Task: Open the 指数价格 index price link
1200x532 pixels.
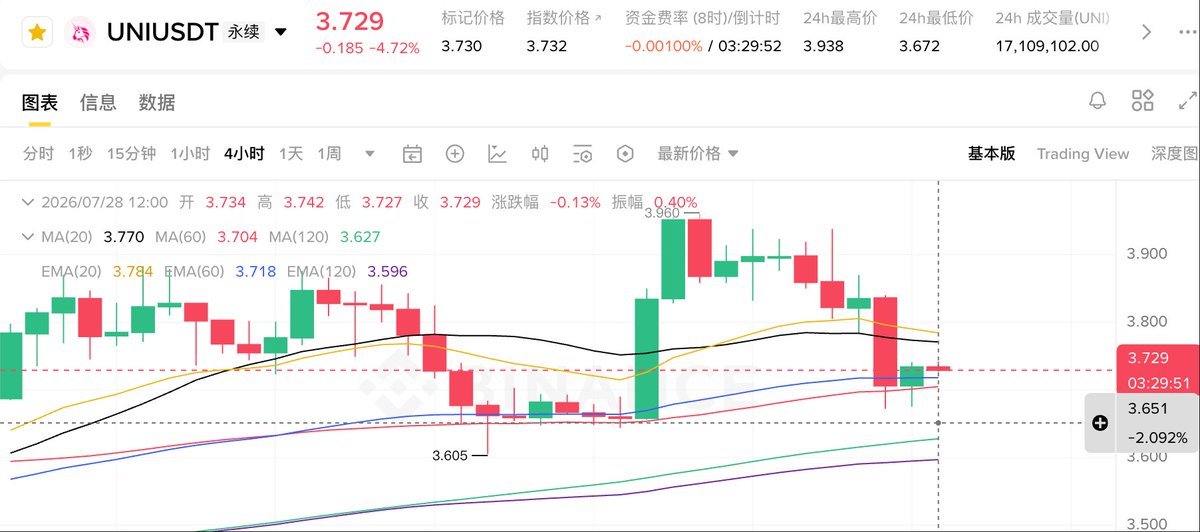Action: pos(565,18)
